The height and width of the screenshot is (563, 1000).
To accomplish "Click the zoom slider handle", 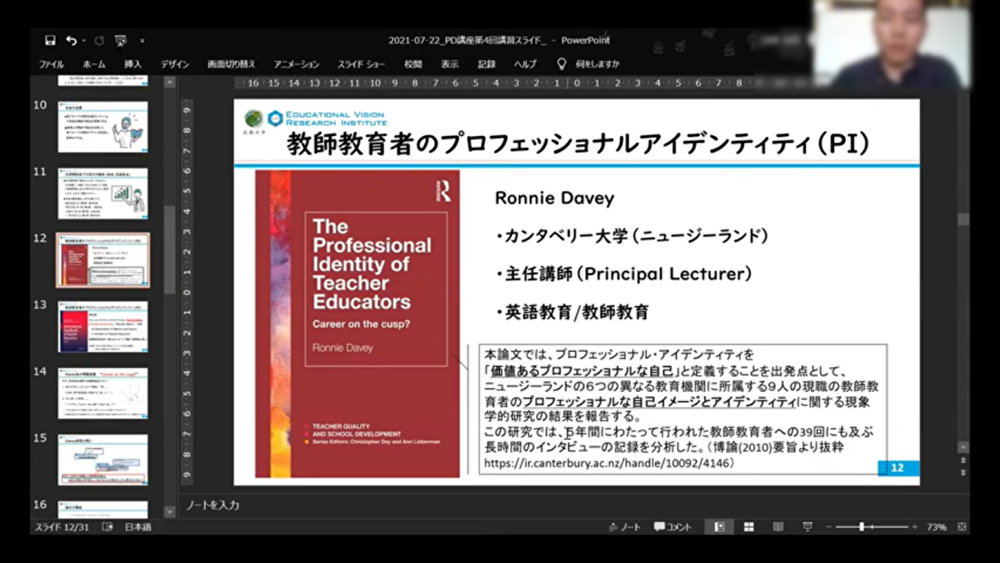I will click(862, 527).
